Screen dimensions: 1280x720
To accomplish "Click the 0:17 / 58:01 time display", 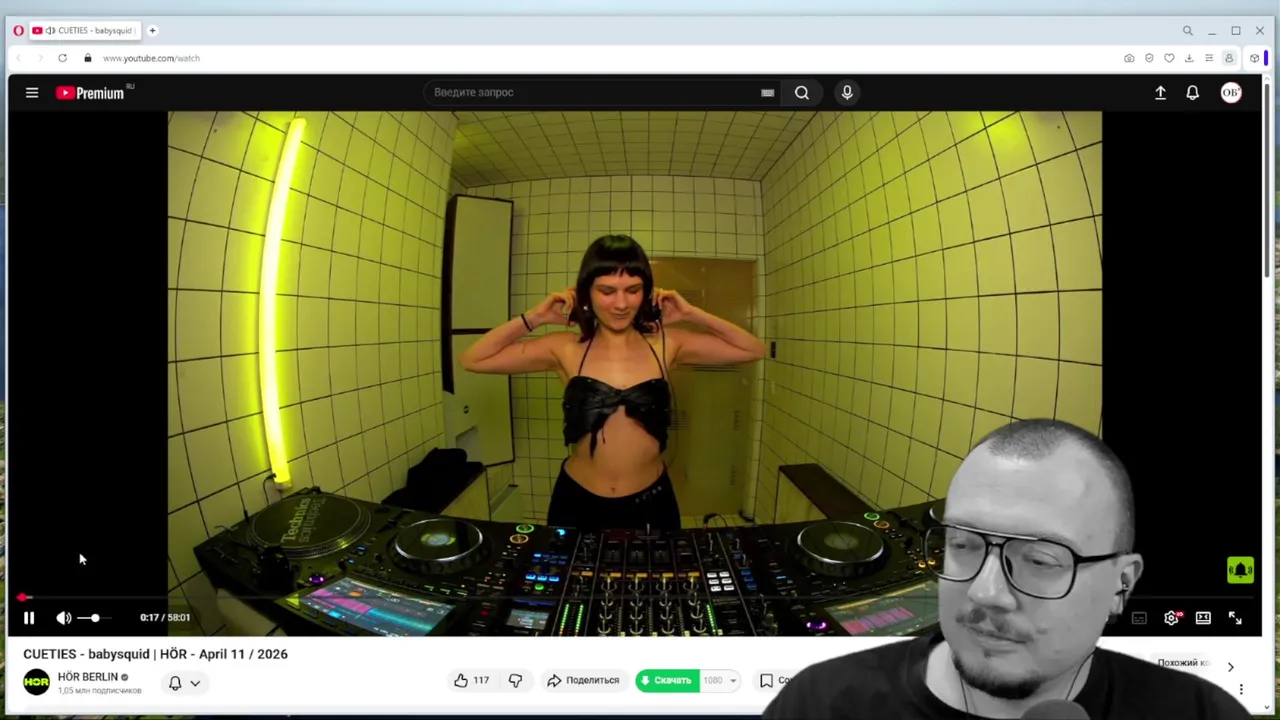I will coord(165,618).
